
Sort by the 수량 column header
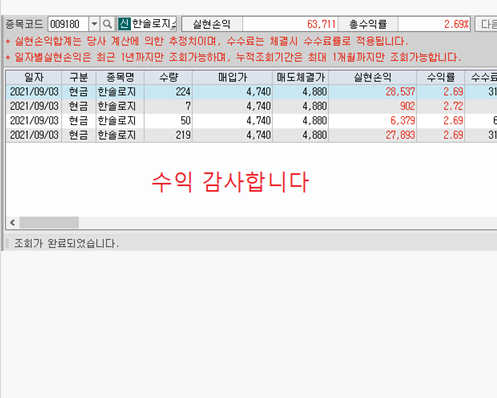(x=168, y=77)
